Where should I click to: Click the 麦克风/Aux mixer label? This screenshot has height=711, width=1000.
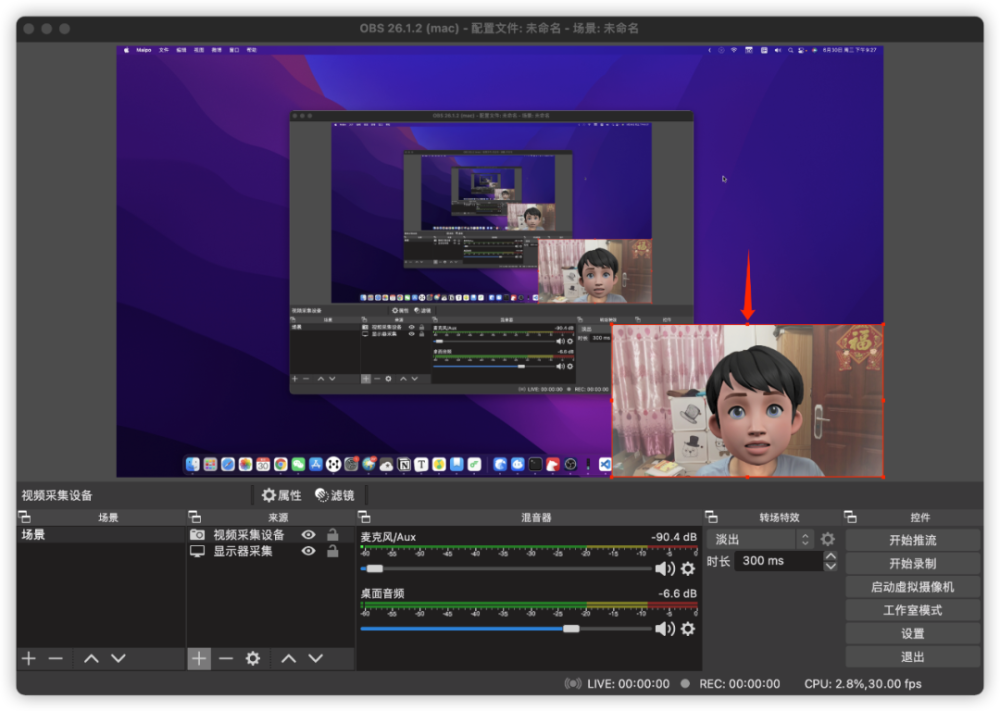[x=388, y=538]
